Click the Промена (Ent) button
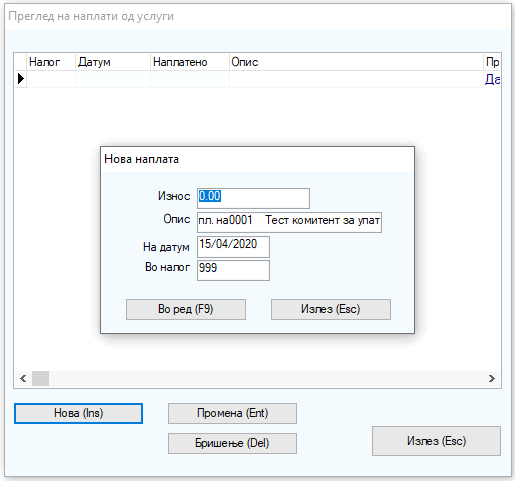Viewport: 515px width, 481px height. point(232,413)
